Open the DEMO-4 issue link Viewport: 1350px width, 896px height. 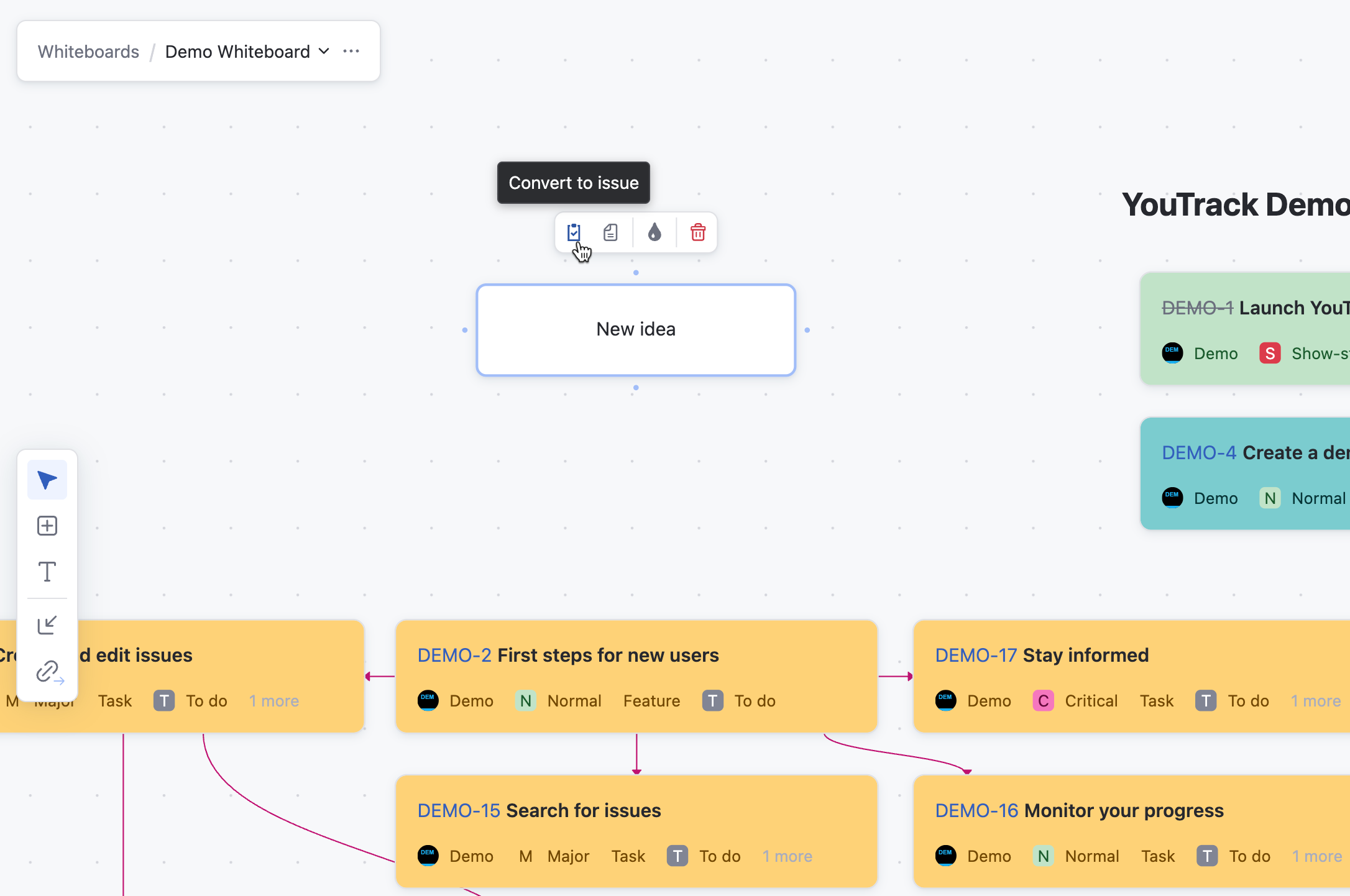(x=1198, y=452)
